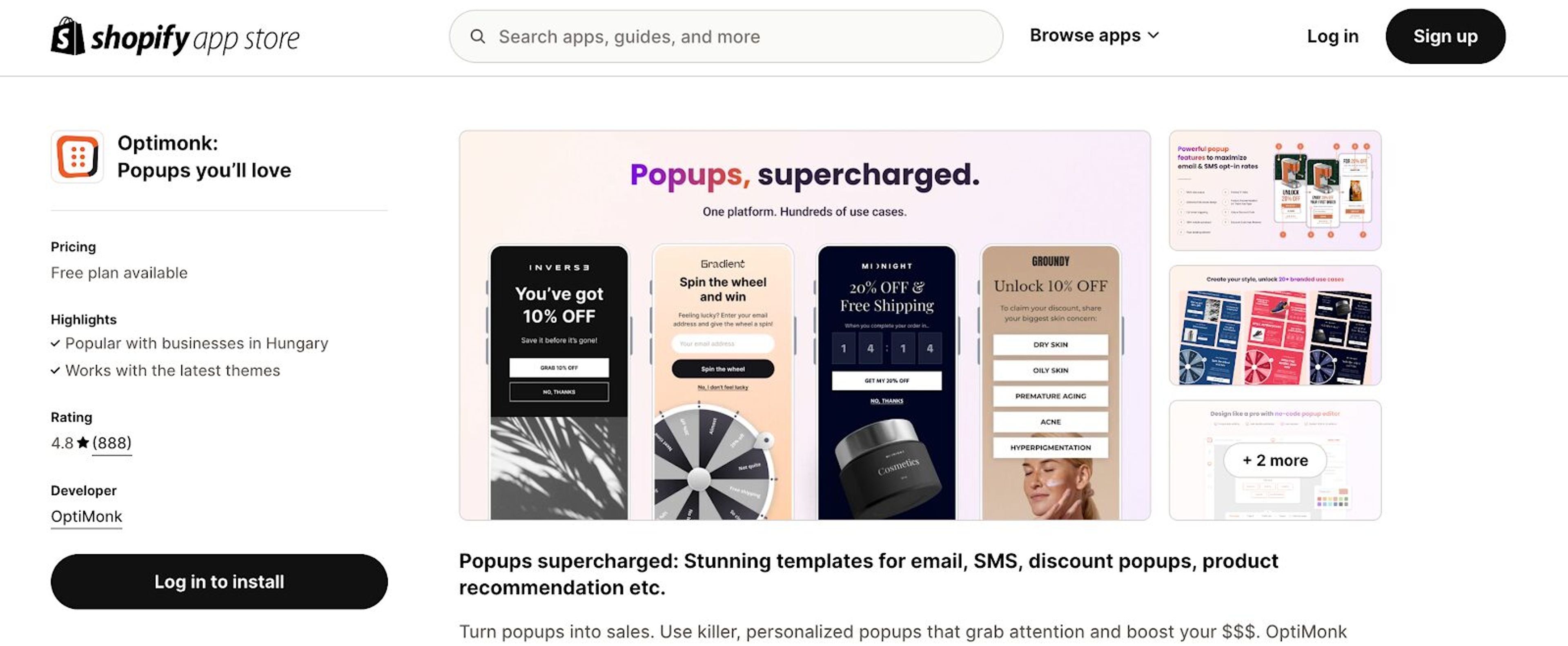1568x646 pixels.
Task: Visit the OptiMonk developer page
Action: (87, 516)
